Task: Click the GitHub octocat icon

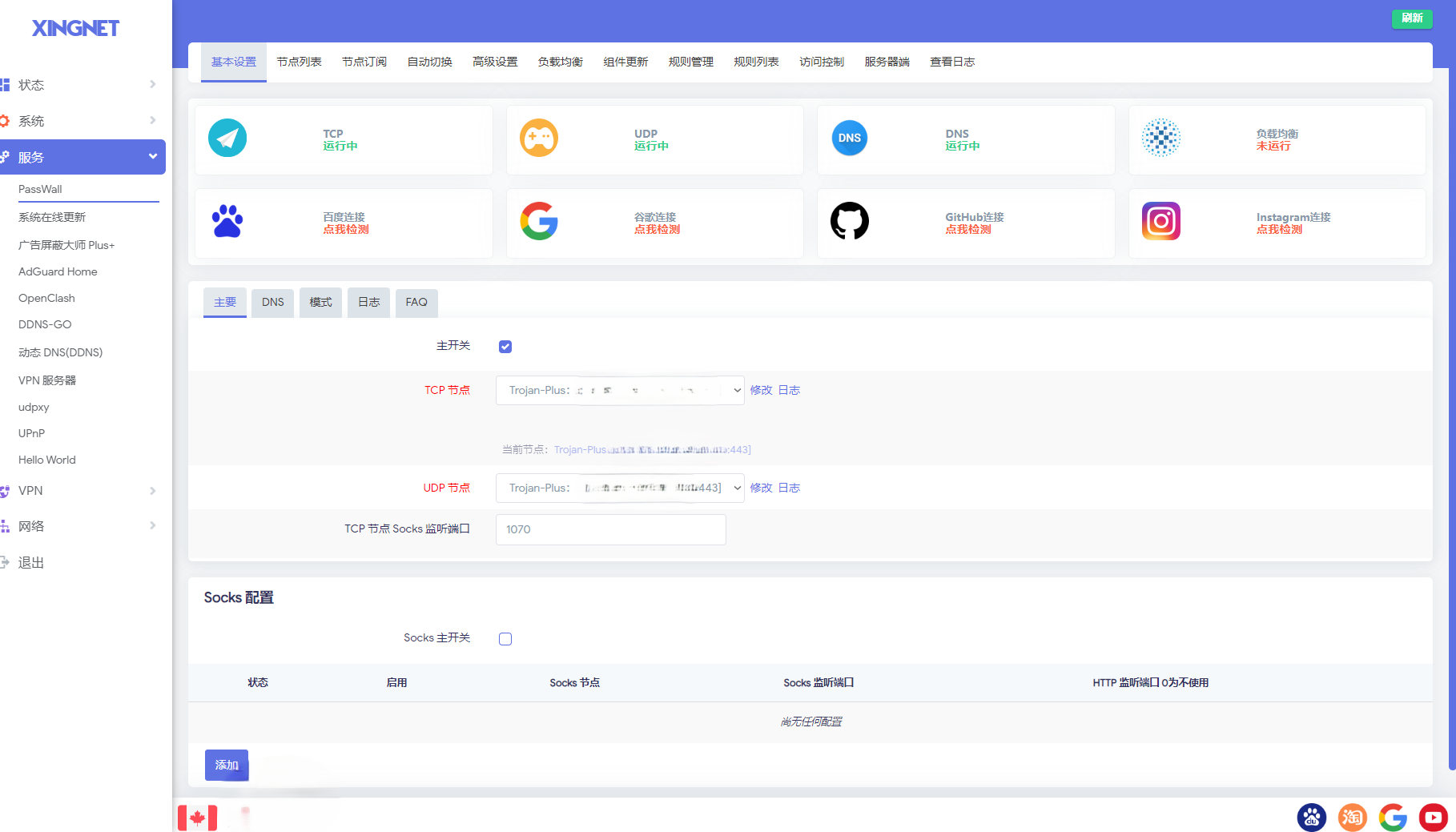Action: tap(850, 221)
